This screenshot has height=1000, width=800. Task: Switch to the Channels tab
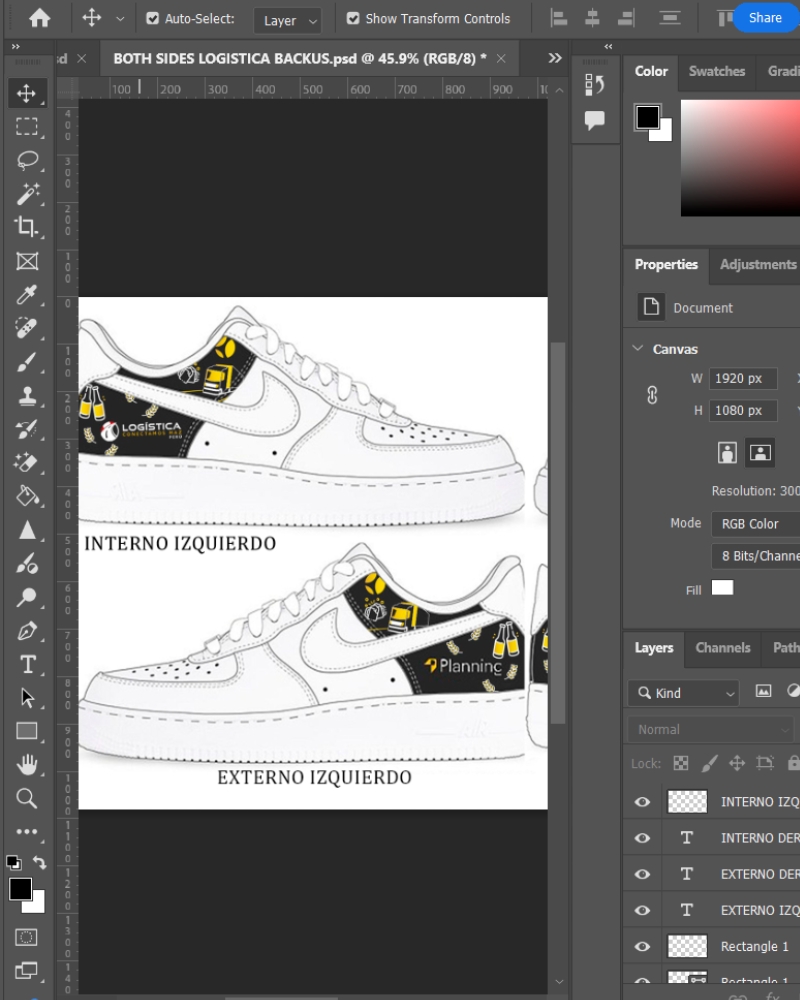pyautogui.click(x=723, y=647)
